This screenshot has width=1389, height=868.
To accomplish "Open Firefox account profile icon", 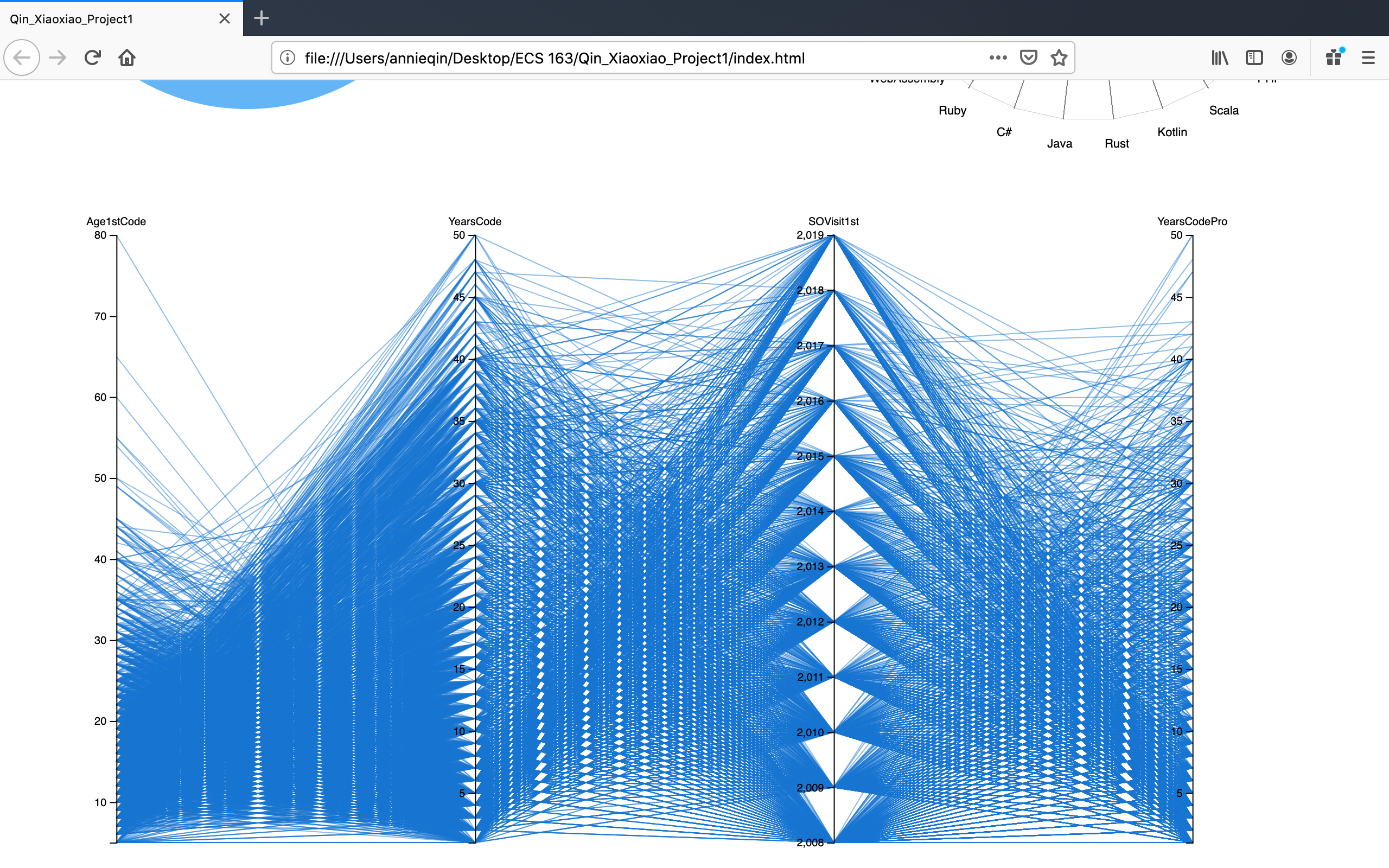I will click(1289, 58).
